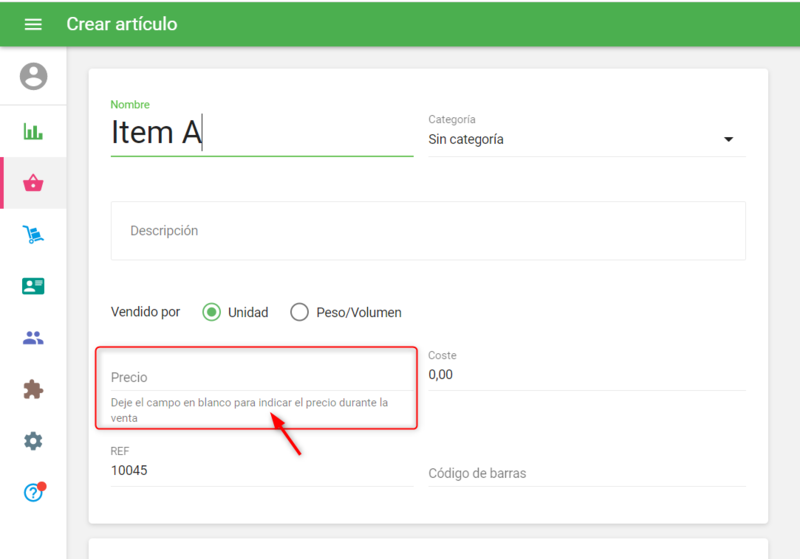Click the Nombre field containing Item A
800x559 pixels.
[x=260, y=133]
